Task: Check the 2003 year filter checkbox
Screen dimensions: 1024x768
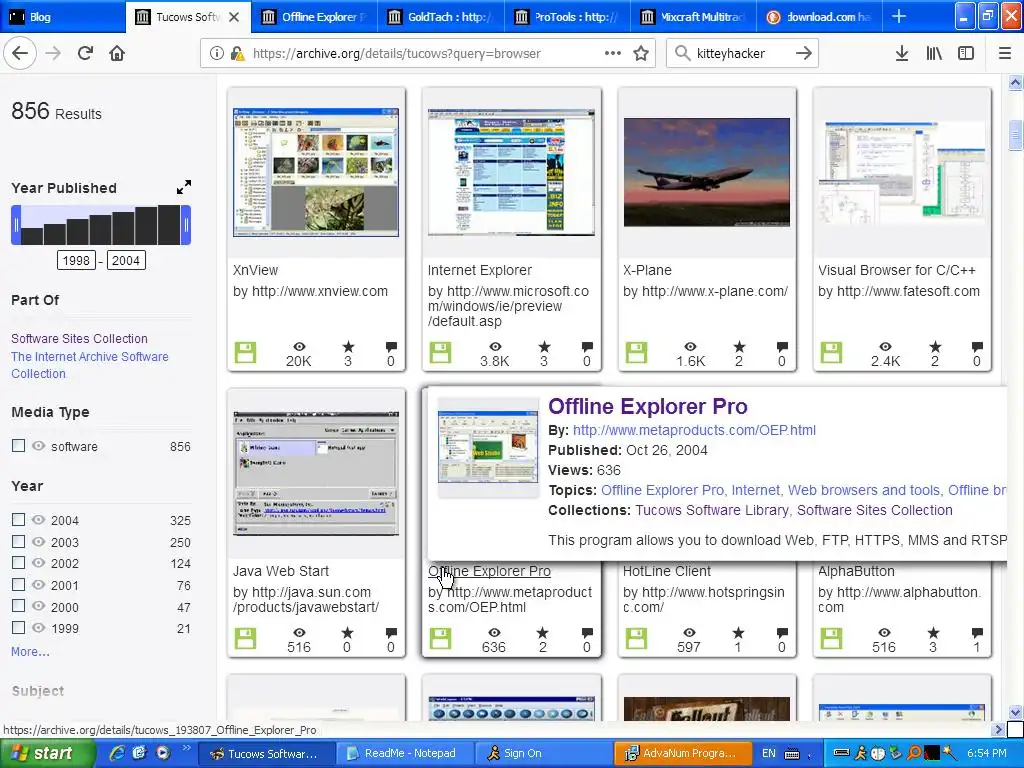Action: pyautogui.click(x=18, y=541)
